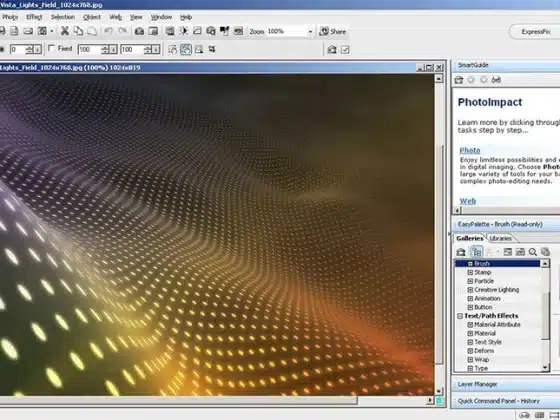Open the Selection menu
The width and height of the screenshot is (560, 420).
point(63,17)
